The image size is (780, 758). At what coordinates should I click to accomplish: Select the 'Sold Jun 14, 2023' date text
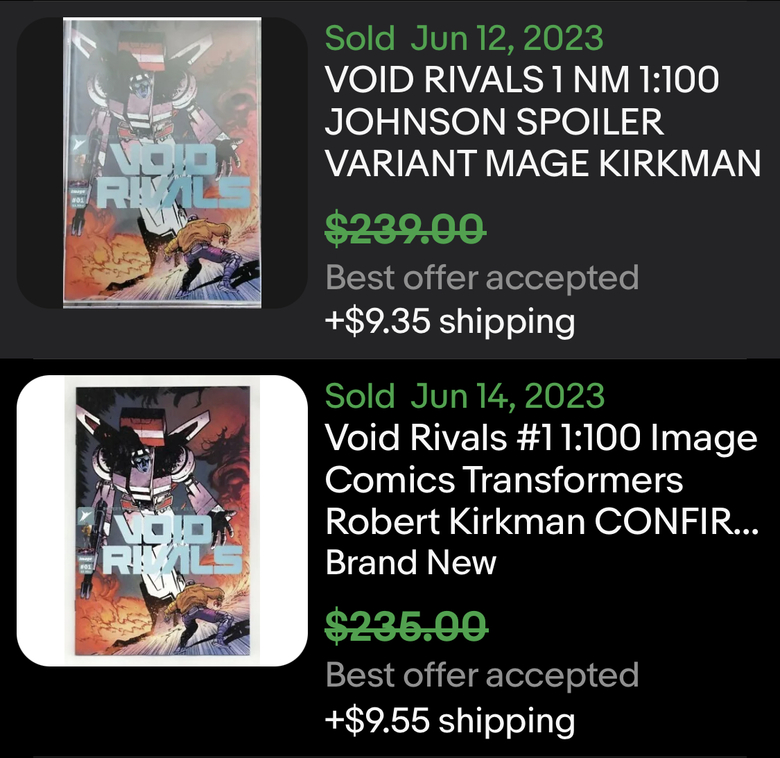click(465, 396)
